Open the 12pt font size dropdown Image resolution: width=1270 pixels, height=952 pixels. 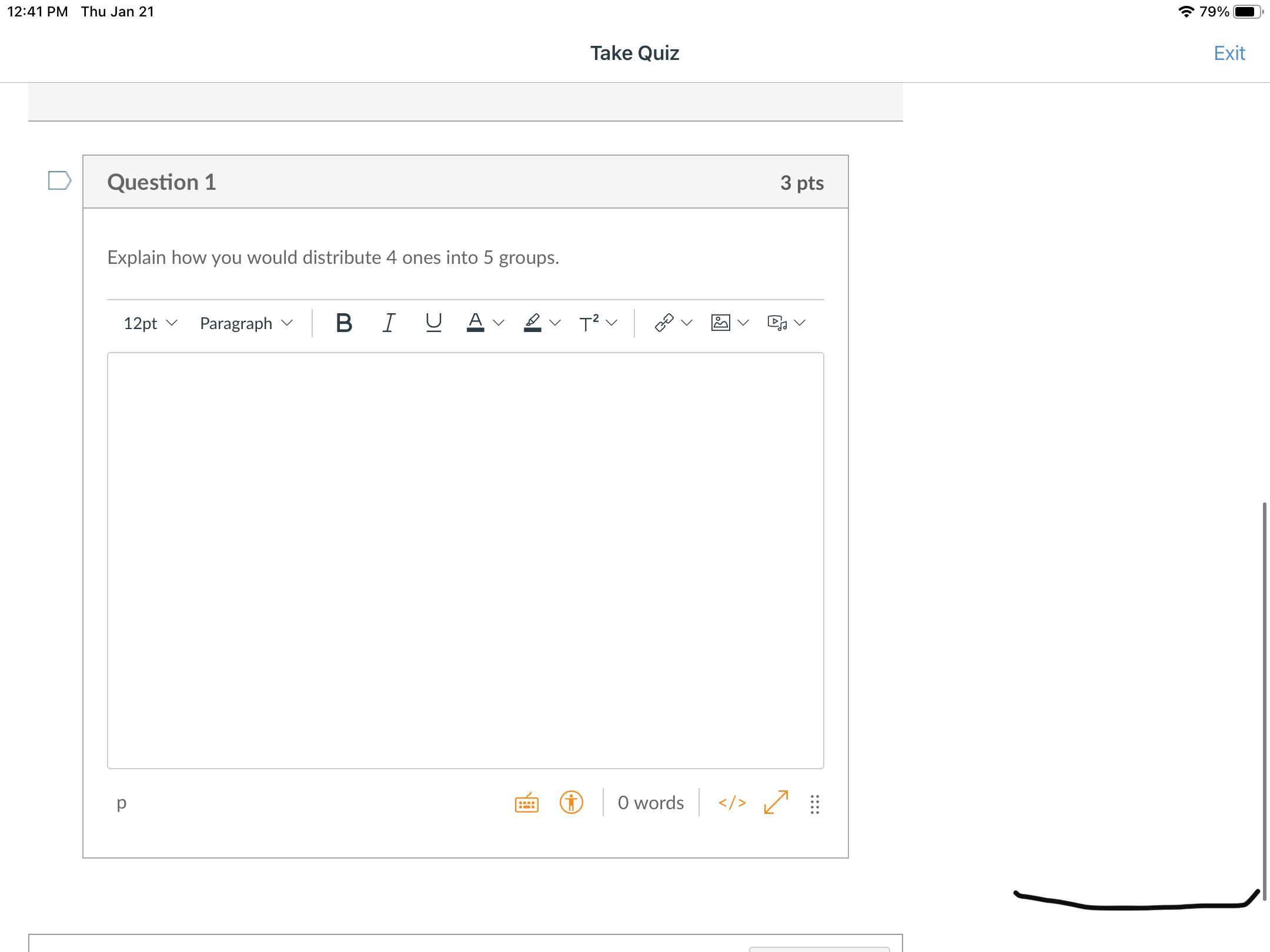pyautogui.click(x=150, y=323)
